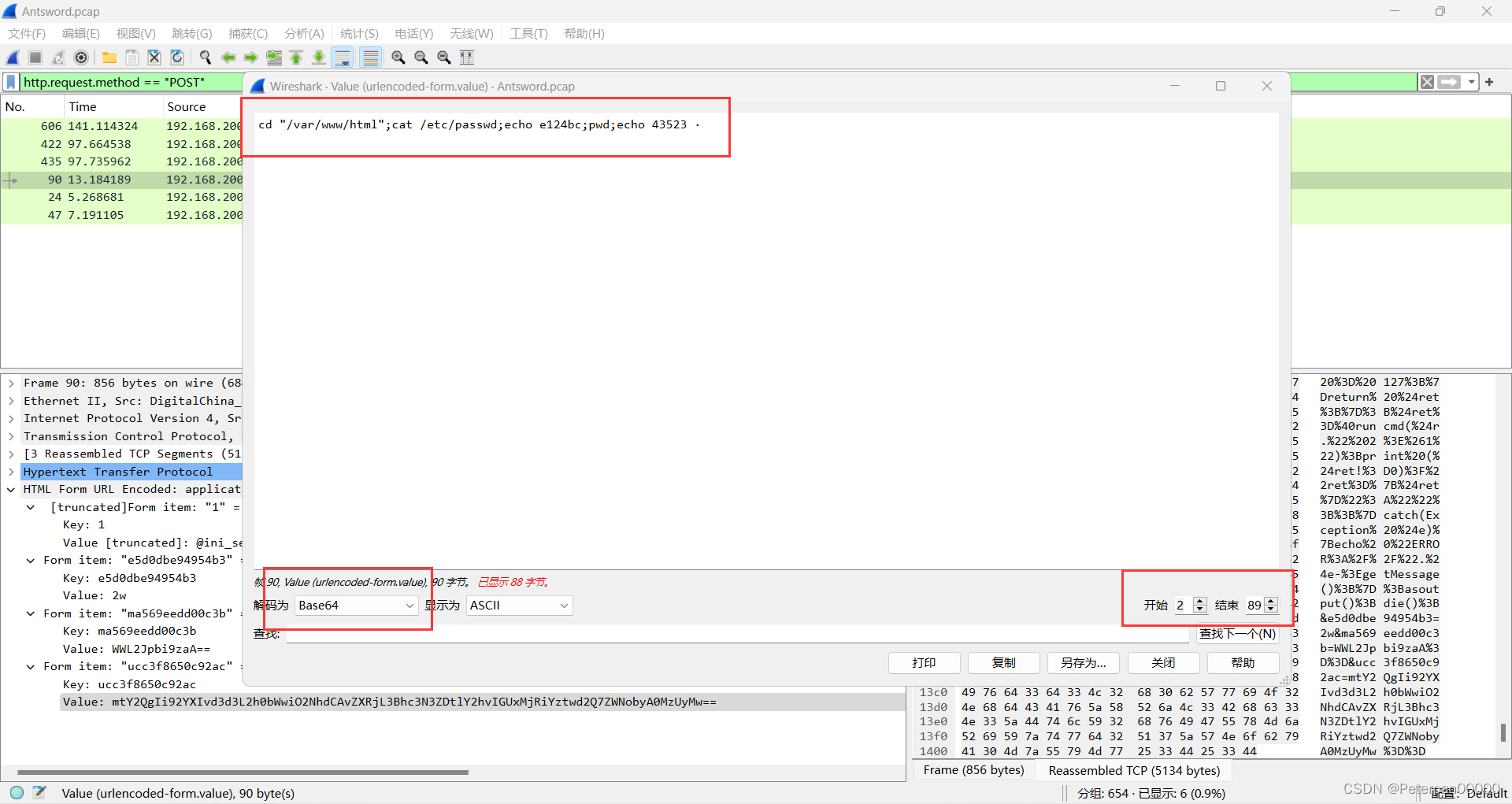
Task: Reload the capture file icon
Action: tap(177, 57)
